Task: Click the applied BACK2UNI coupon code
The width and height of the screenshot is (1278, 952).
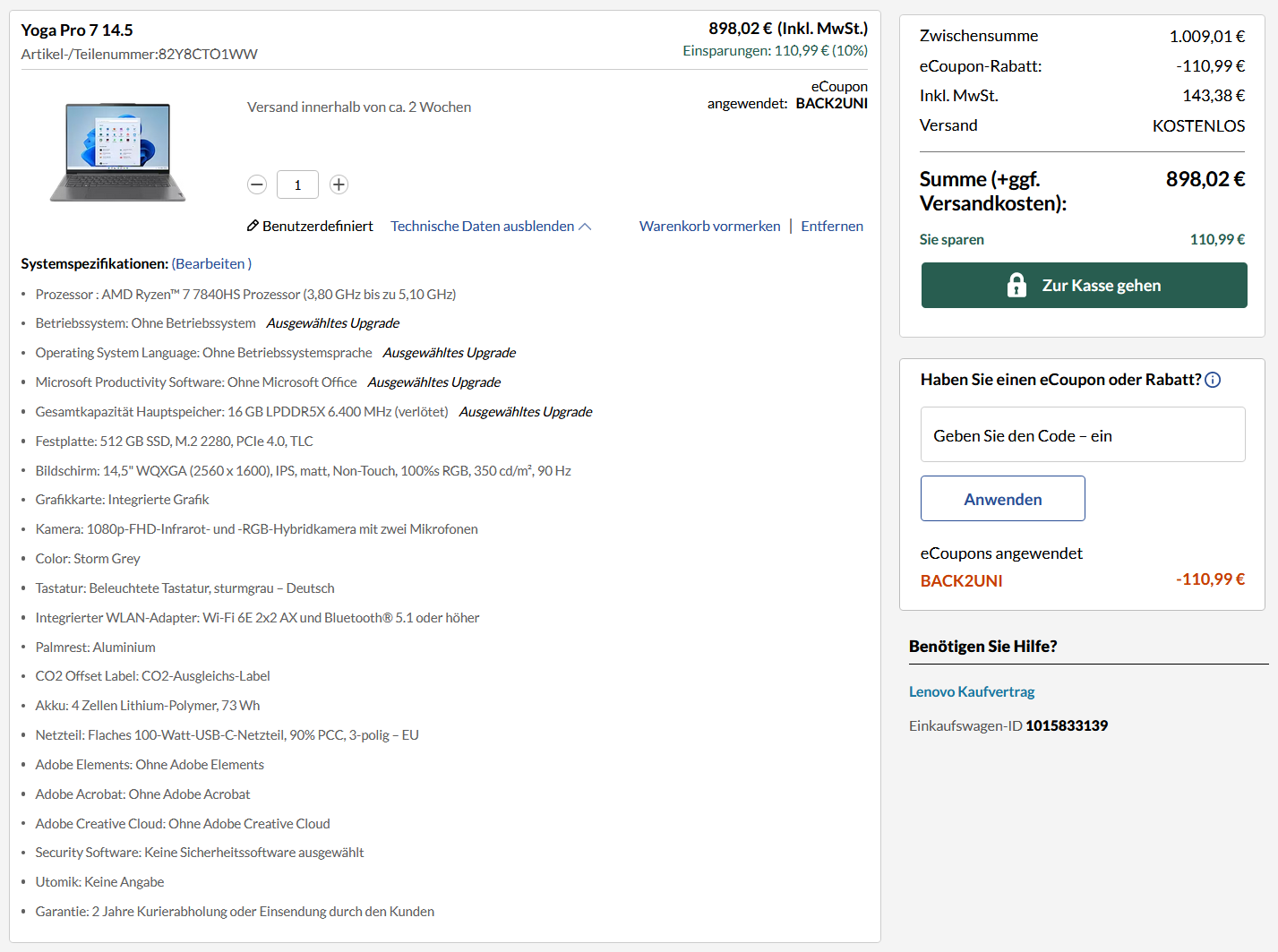Action: tap(962, 580)
